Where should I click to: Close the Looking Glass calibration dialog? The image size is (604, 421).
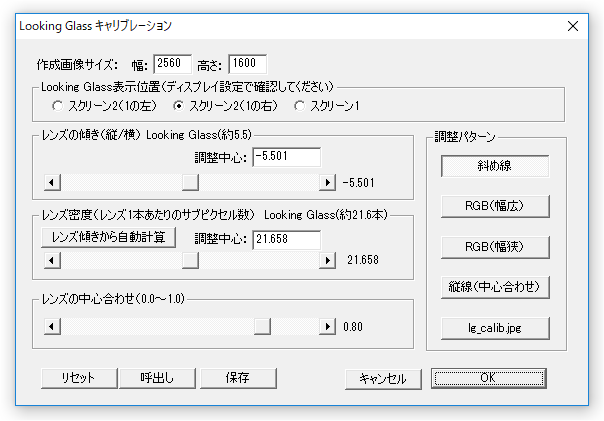click(x=573, y=26)
